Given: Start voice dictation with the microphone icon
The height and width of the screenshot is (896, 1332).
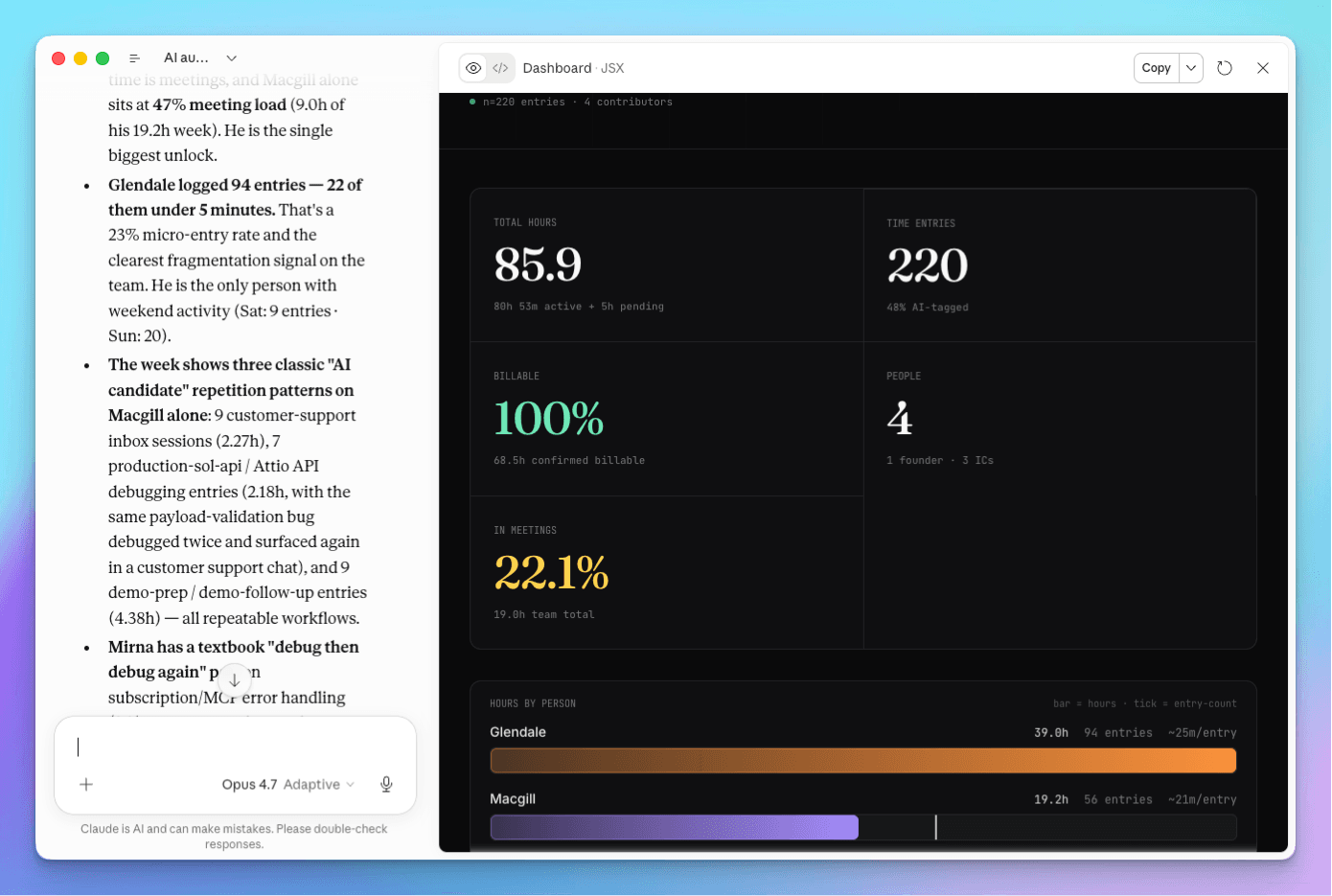Looking at the screenshot, I should (386, 783).
